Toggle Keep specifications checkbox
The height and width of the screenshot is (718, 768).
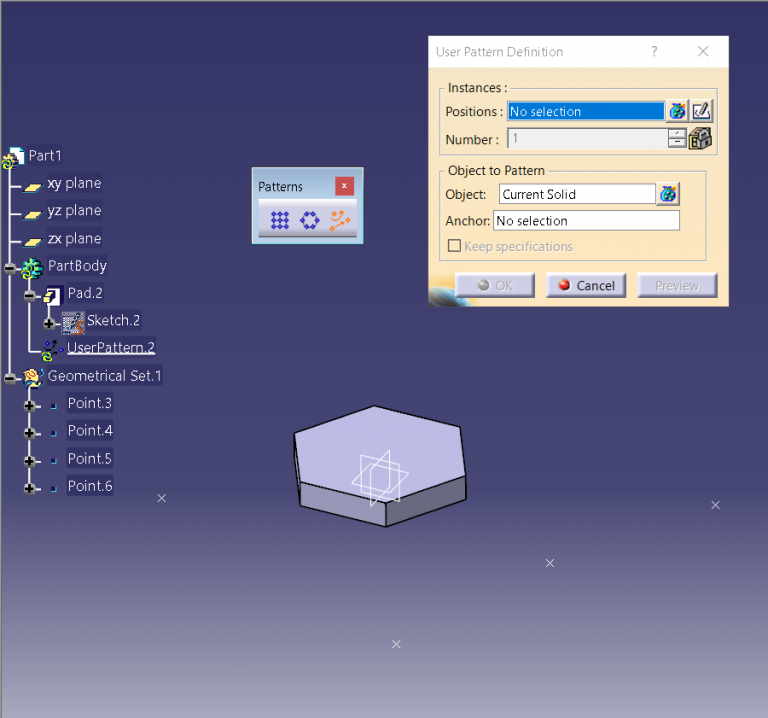455,245
